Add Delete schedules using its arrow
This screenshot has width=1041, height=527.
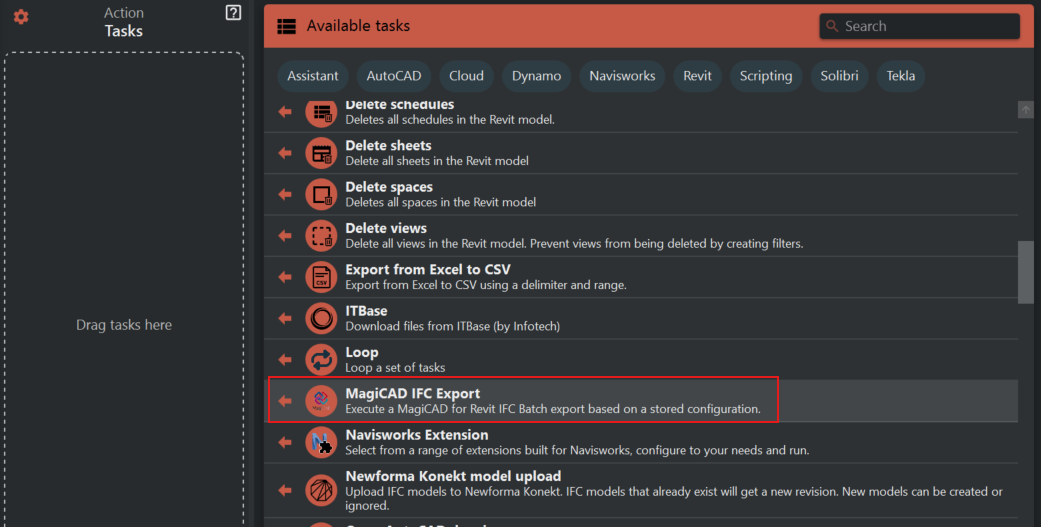[x=285, y=112]
